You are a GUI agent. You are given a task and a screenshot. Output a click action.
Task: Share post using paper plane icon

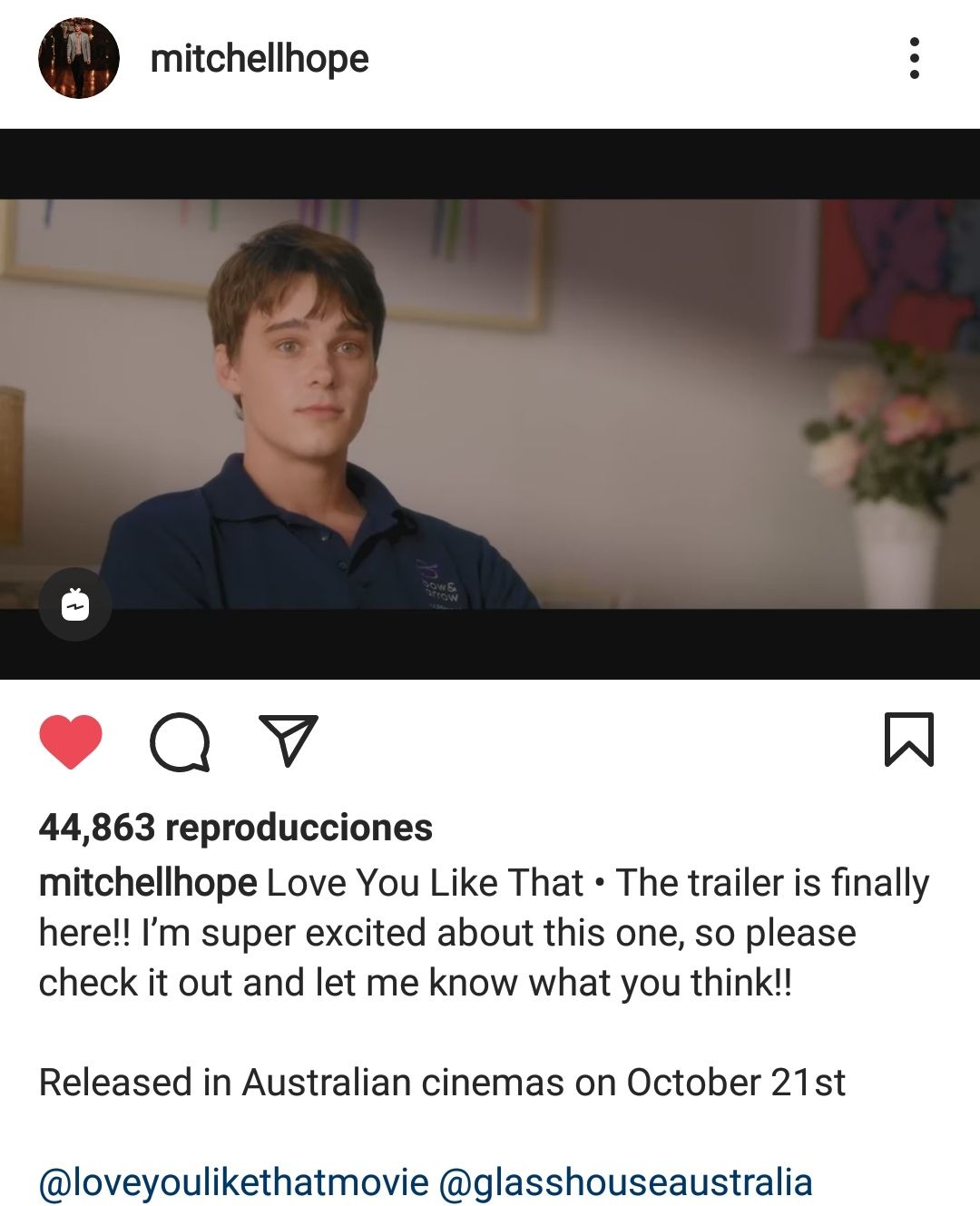coord(289,740)
